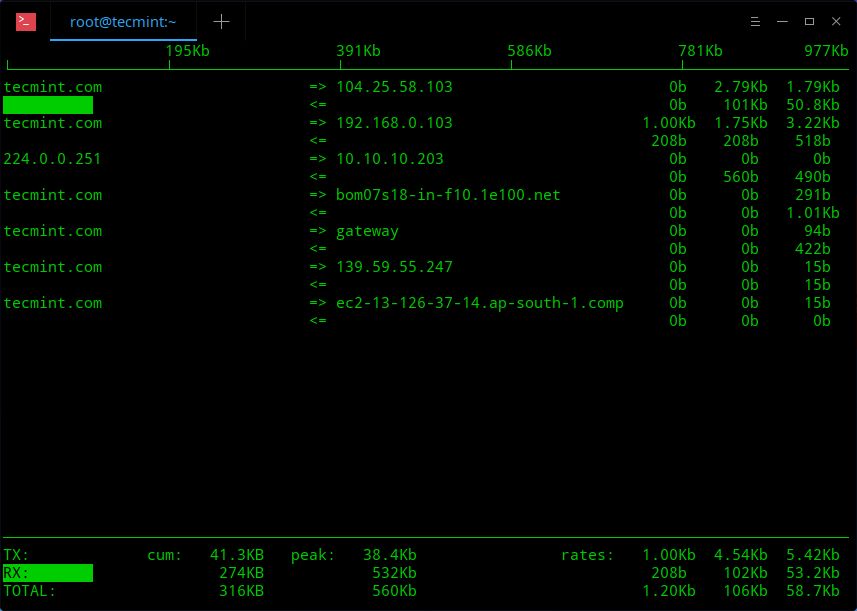Screen dimensions: 857x611
Task: Select the root@tecmint:~ tab
Action: click(x=123, y=22)
